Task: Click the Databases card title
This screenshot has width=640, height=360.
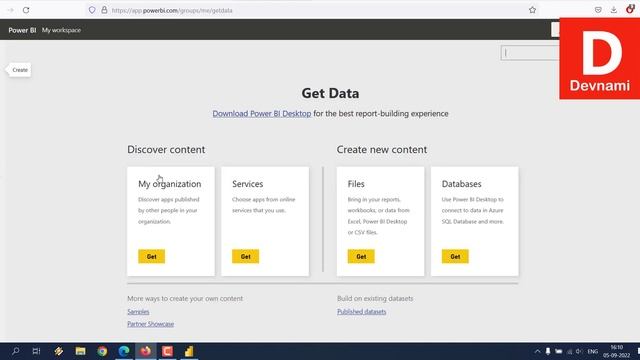Action: [x=461, y=184]
